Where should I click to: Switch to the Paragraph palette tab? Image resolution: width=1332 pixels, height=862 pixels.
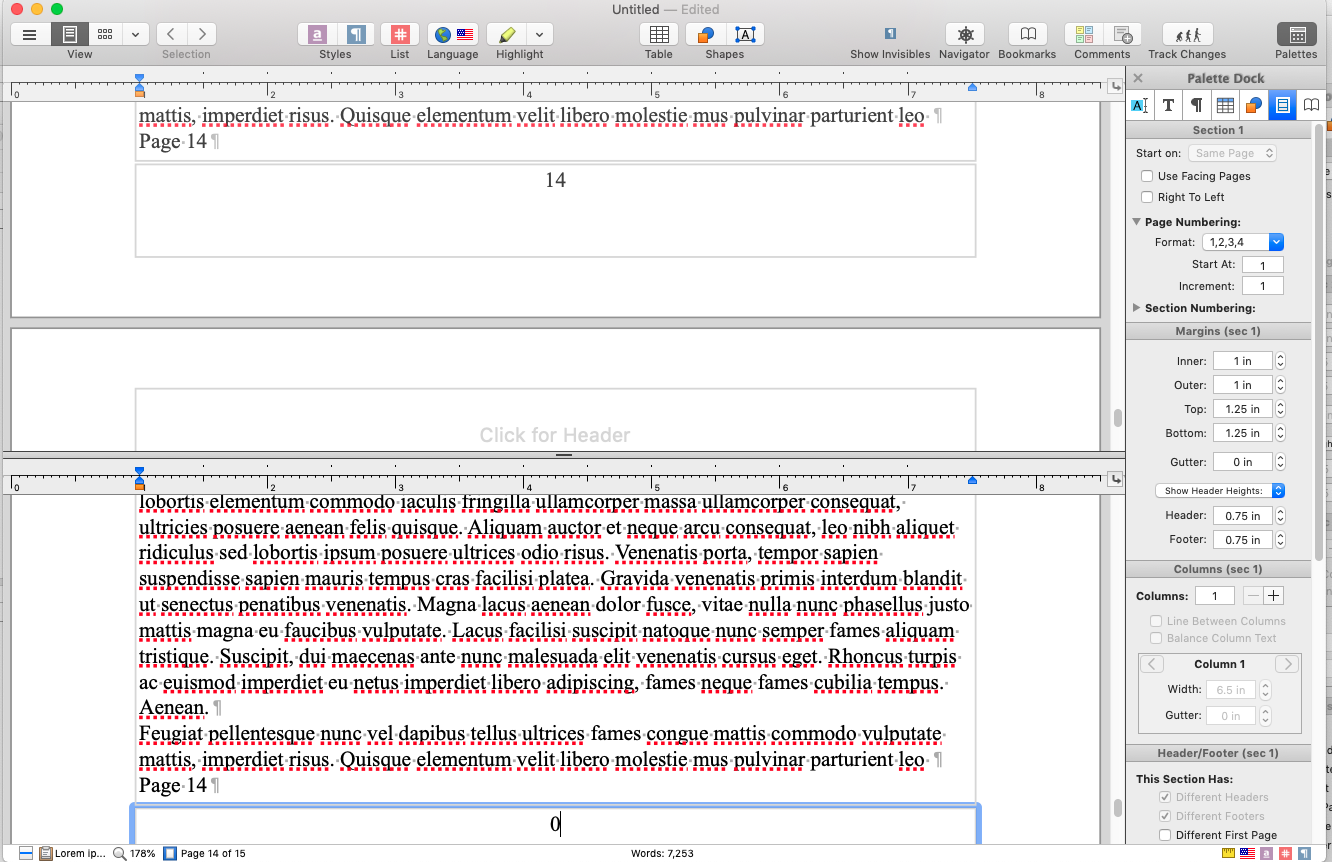click(x=1194, y=104)
